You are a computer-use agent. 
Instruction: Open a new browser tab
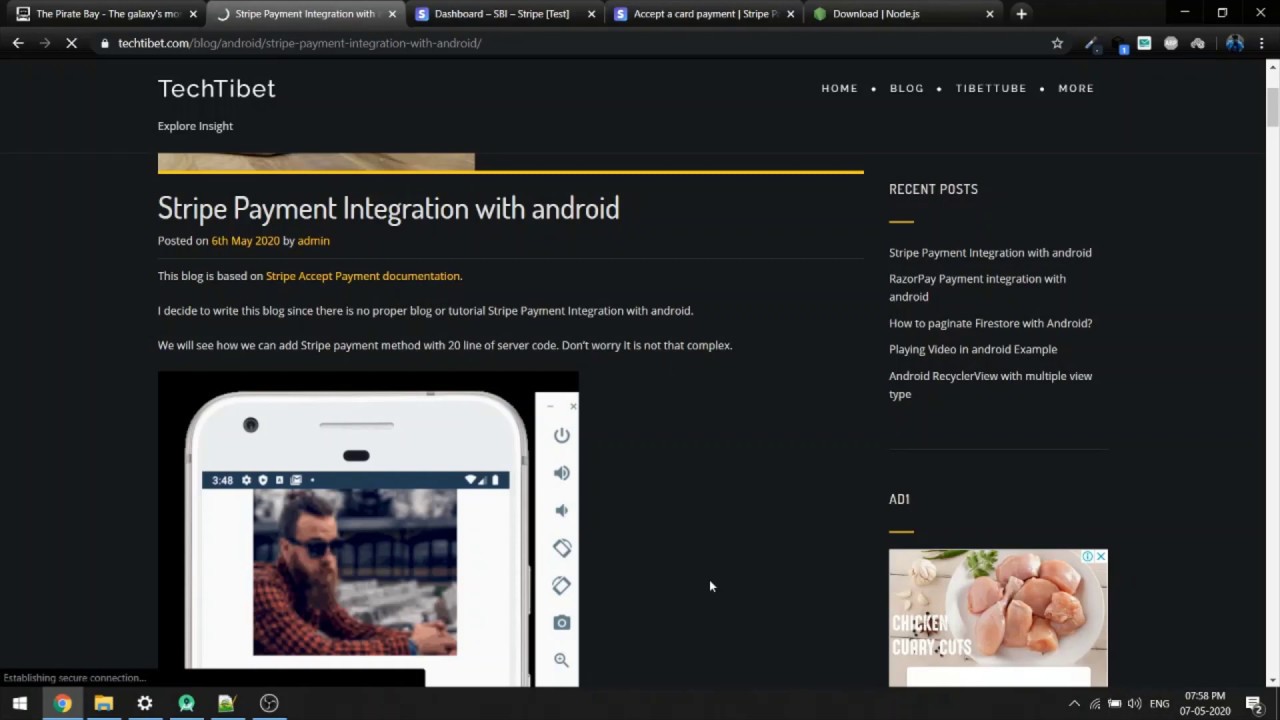point(1021,14)
